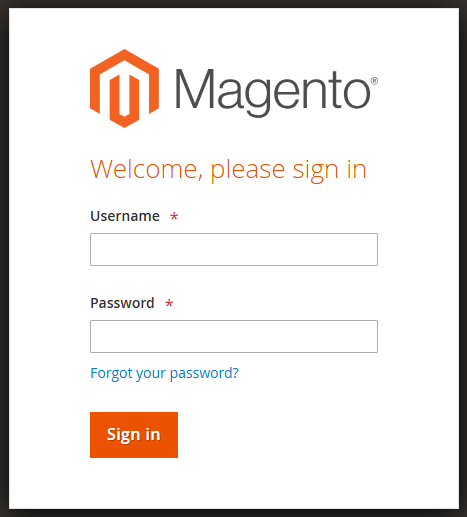This screenshot has height=517, width=467.
Task: Click the word Welcome in the heading
Action: pos(144,169)
